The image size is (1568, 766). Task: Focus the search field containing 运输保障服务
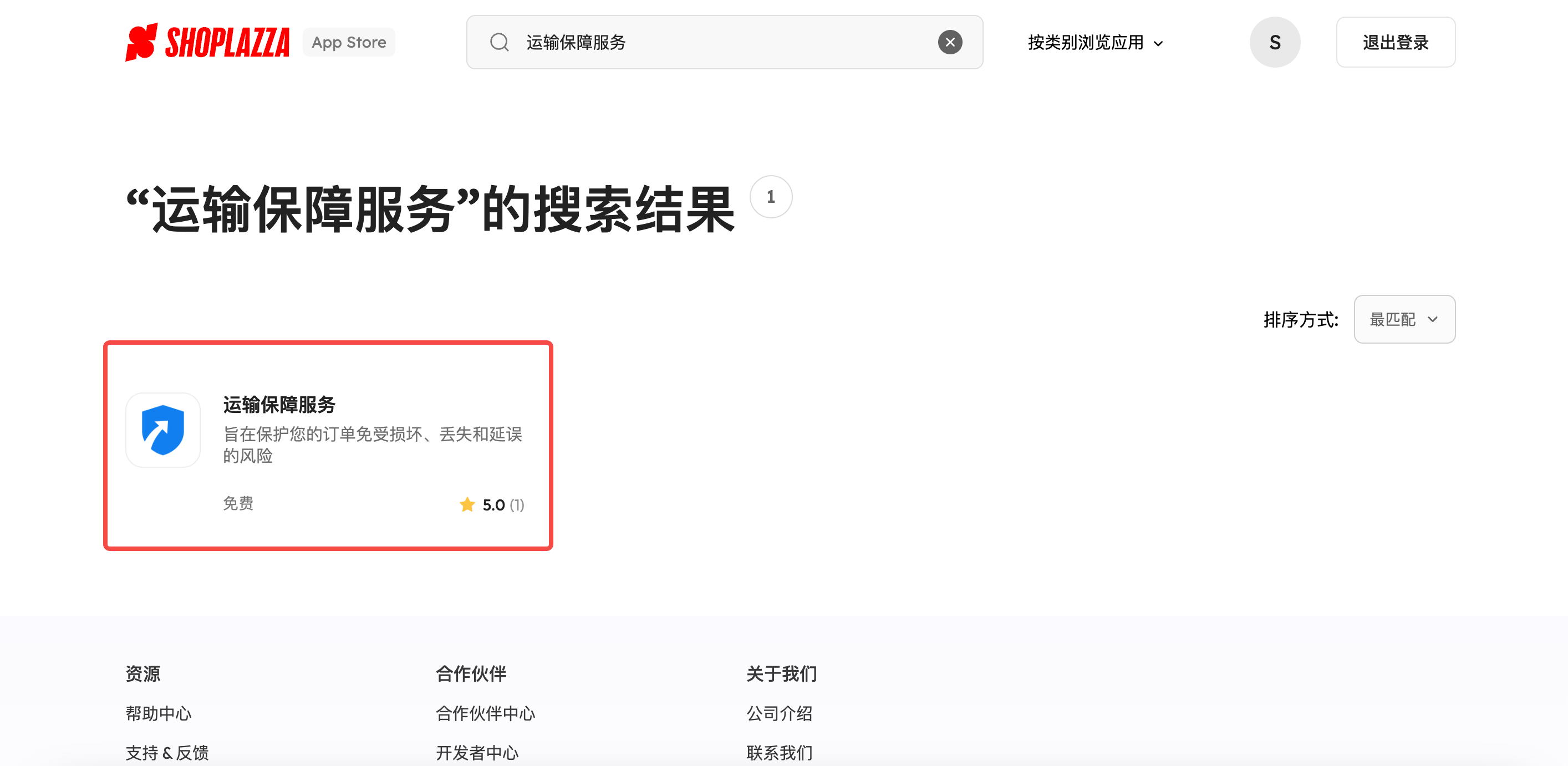(x=724, y=42)
